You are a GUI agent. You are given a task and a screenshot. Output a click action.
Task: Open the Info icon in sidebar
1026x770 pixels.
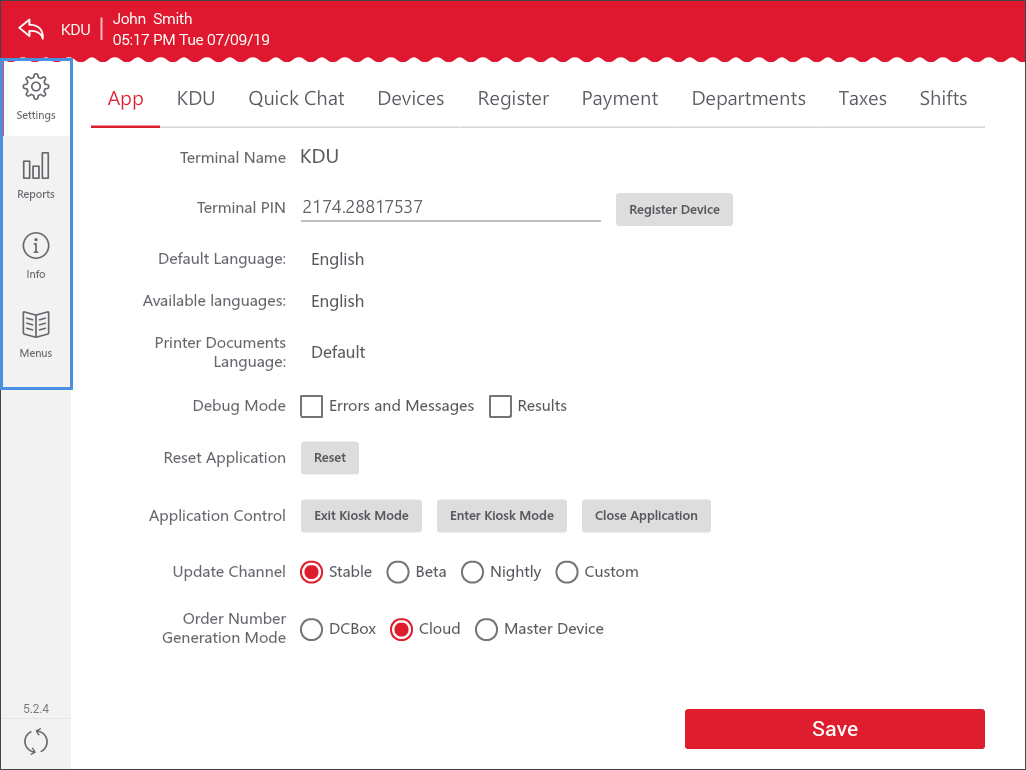pyautogui.click(x=36, y=247)
